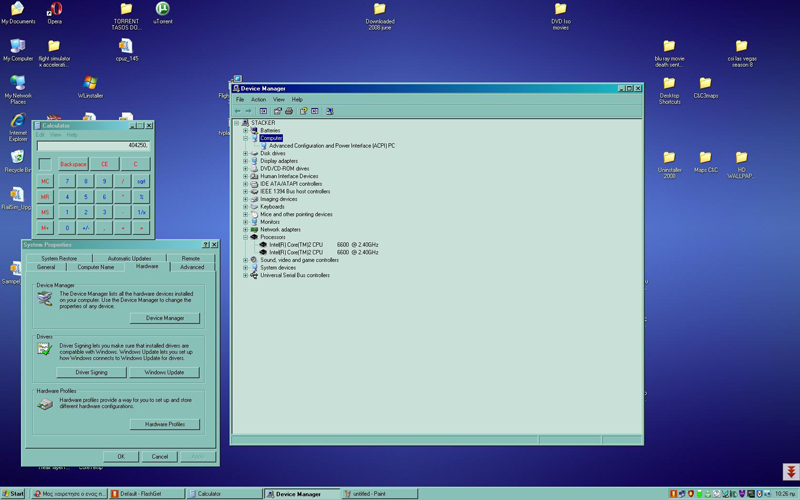The image size is (800, 500).
Task: Click the Network adapters category icon
Action: tap(254, 230)
